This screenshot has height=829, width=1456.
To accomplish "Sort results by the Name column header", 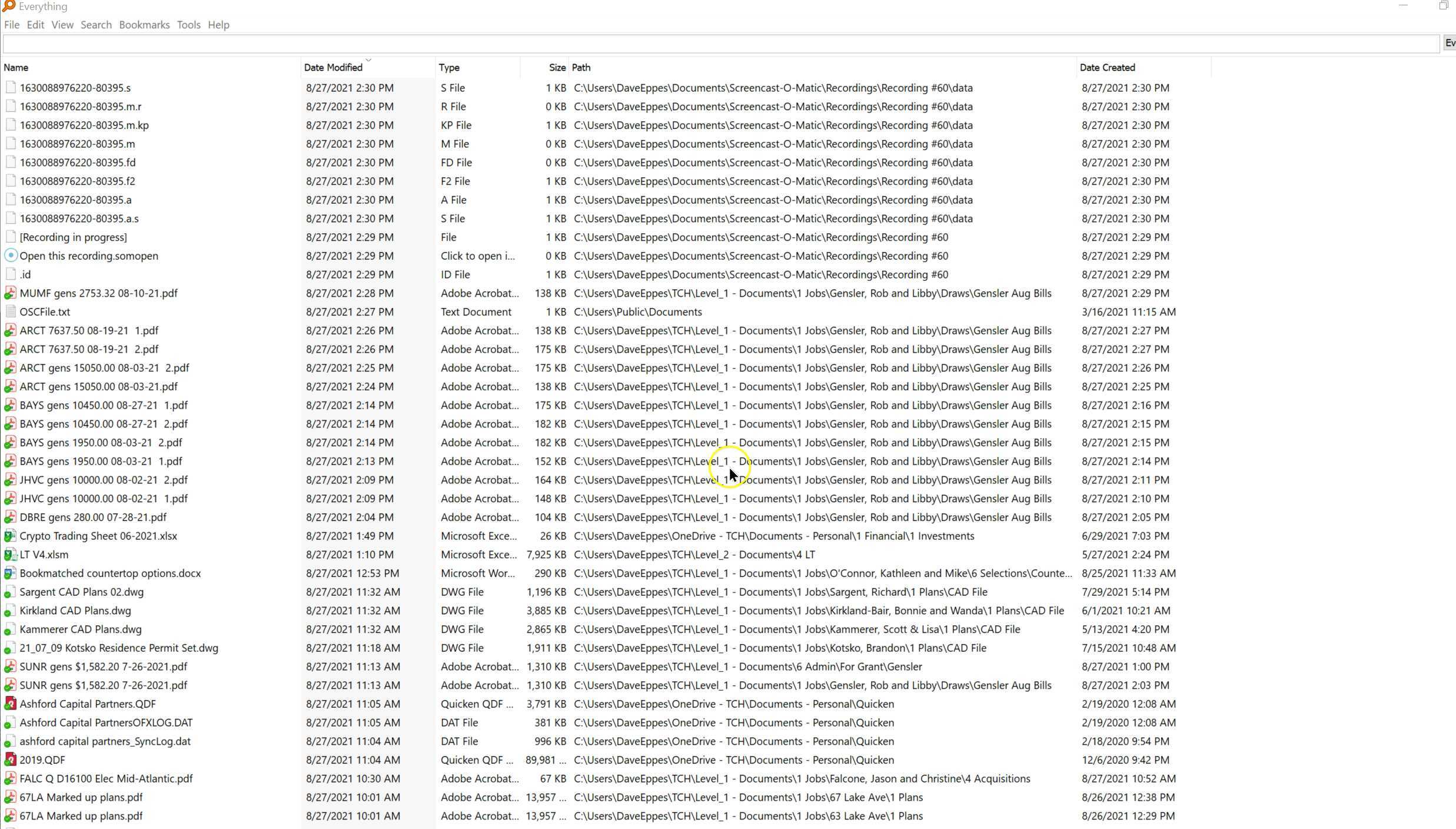I will pyautogui.click(x=16, y=67).
